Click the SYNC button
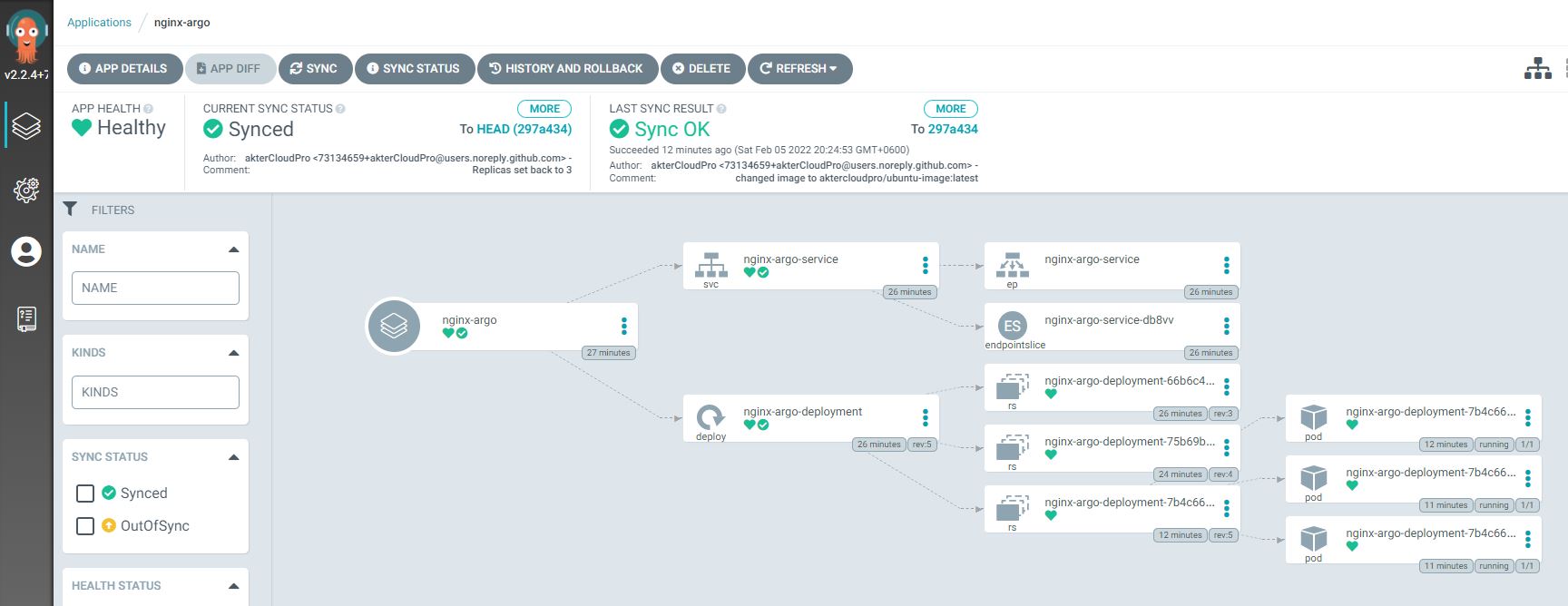1568x606 pixels. pos(315,69)
